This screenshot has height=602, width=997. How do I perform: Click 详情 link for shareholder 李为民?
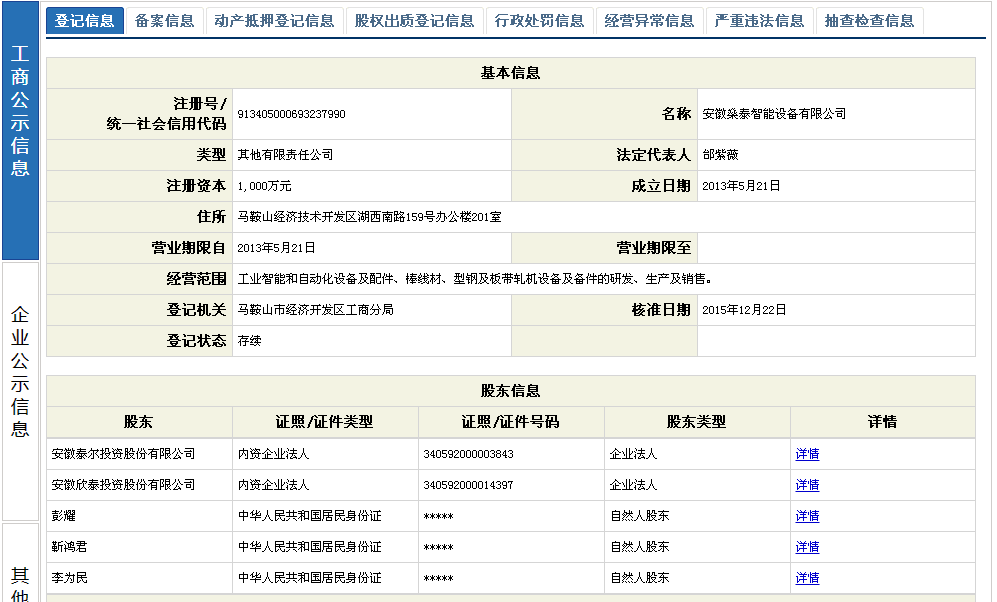[x=807, y=578]
